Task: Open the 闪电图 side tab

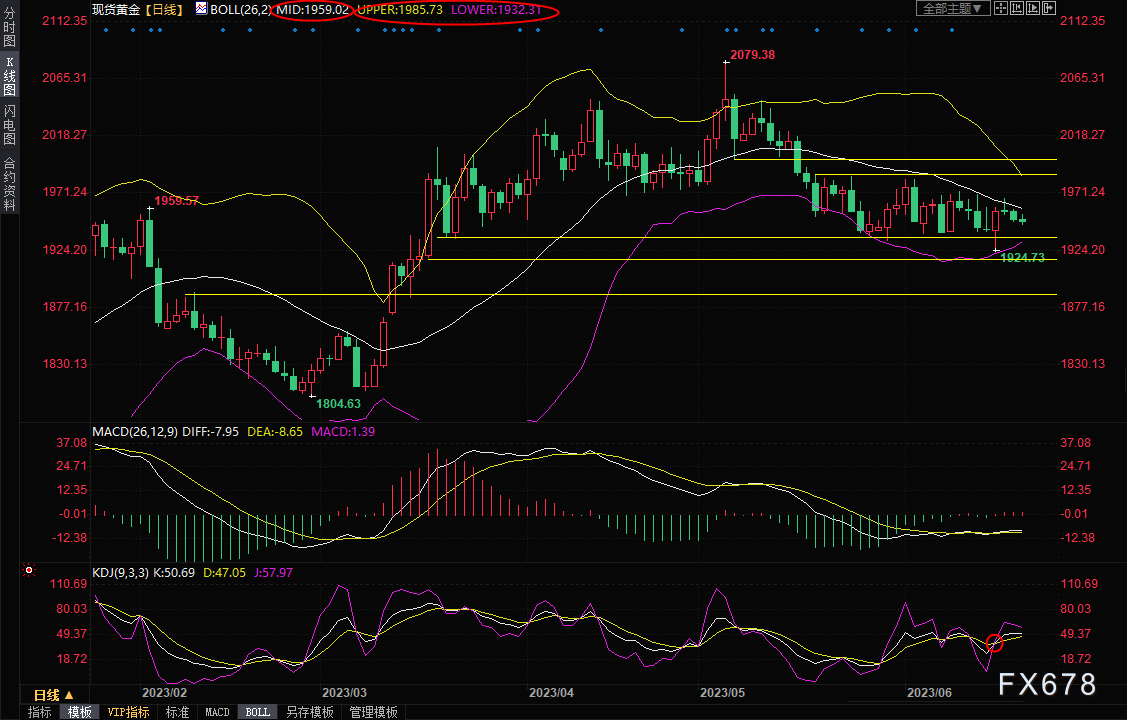Action: coord(9,125)
